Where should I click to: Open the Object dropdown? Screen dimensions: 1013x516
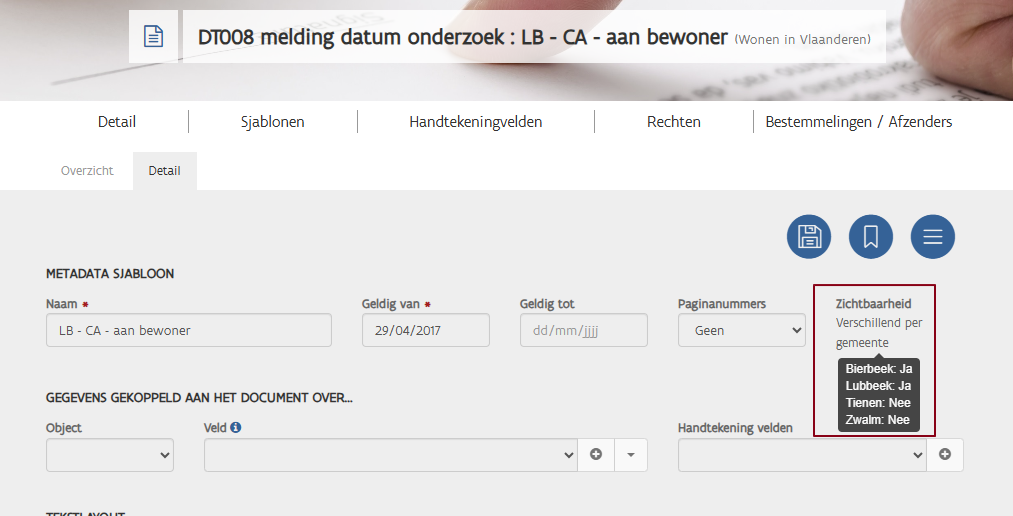coord(110,455)
